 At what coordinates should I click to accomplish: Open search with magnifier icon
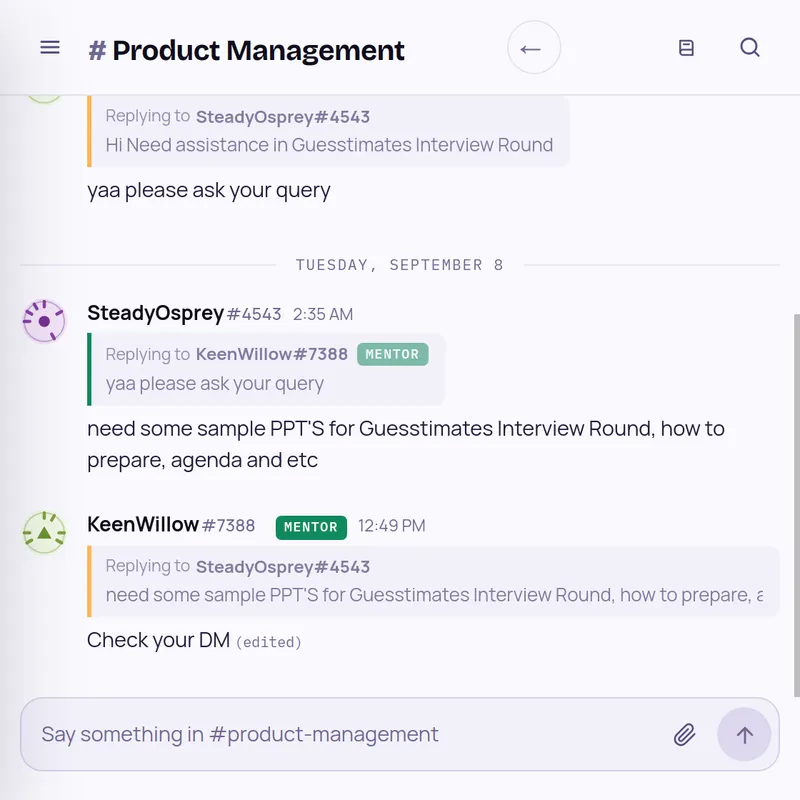pyautogui.click(x=749, y=47)
